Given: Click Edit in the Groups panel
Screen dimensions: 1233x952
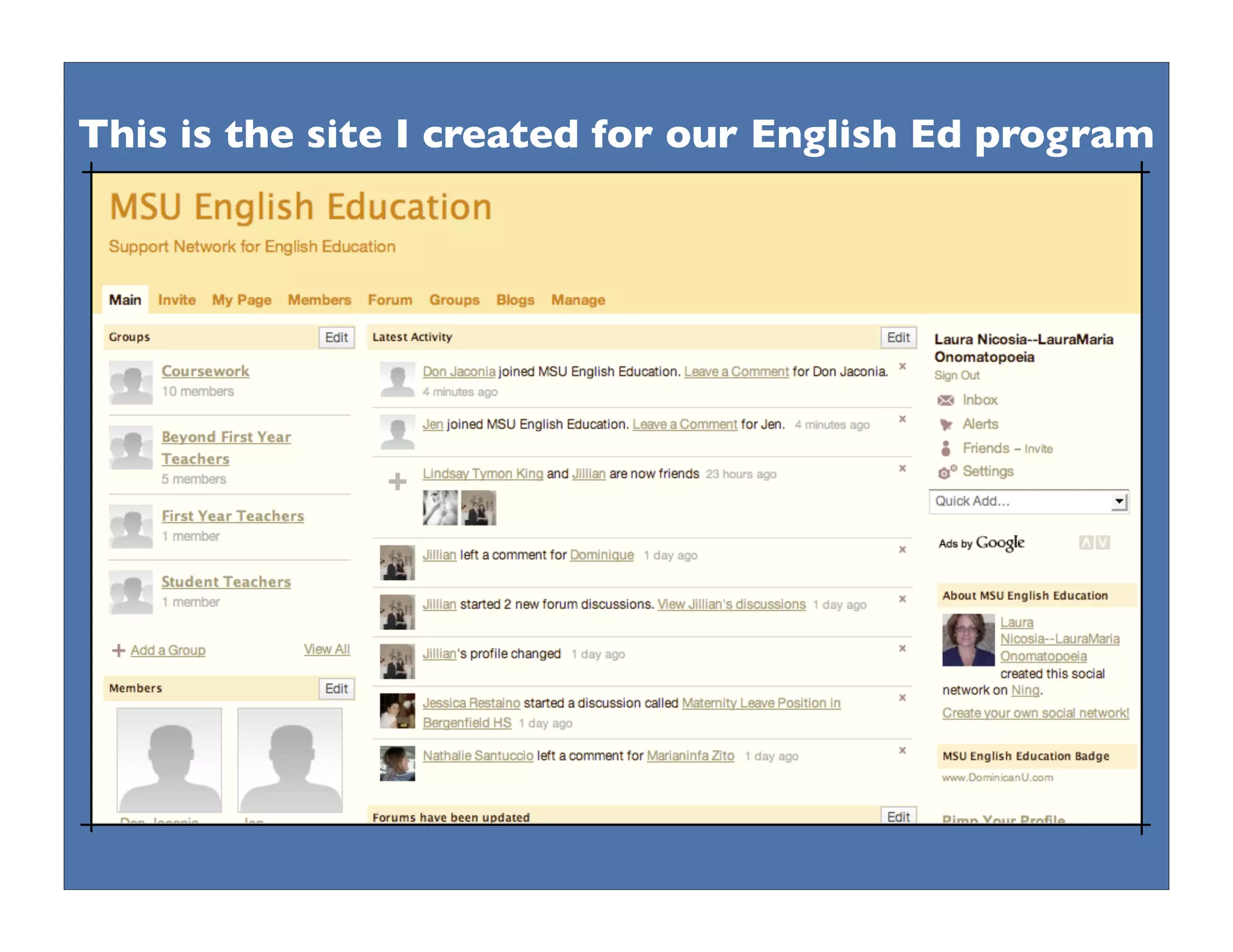Looking at the screenshot, I should coord(337,338).
